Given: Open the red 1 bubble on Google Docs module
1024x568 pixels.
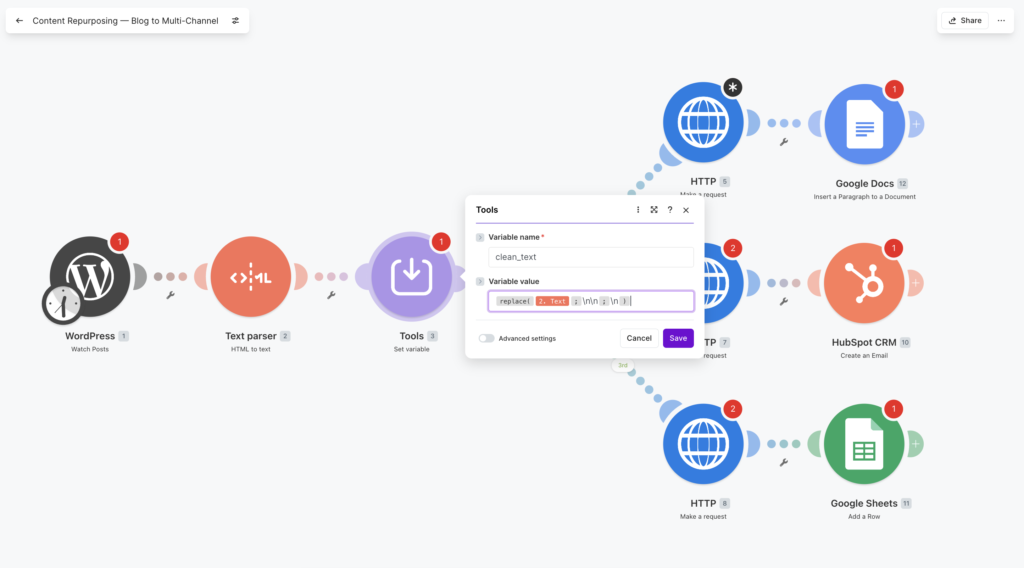Looking at the screenshot, I should pyautogui.click(x=894, y=89).
